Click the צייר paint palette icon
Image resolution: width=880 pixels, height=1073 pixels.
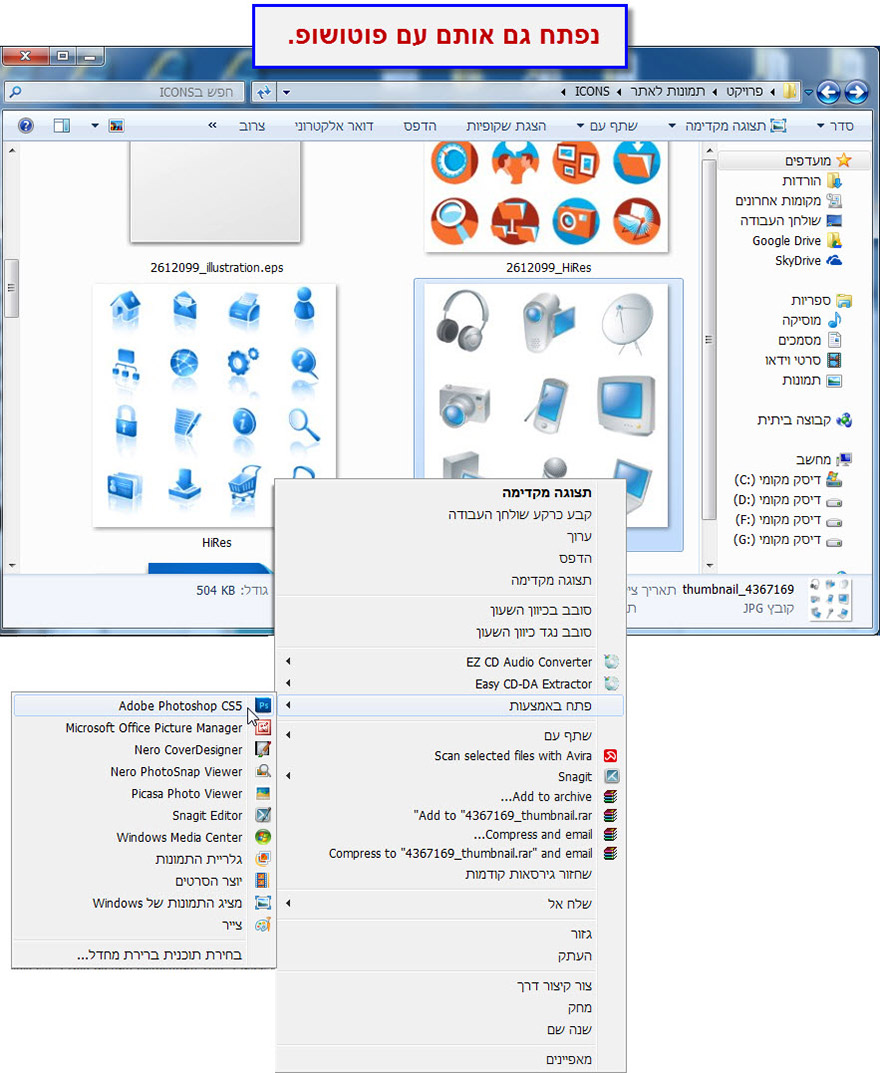(263, 925)
